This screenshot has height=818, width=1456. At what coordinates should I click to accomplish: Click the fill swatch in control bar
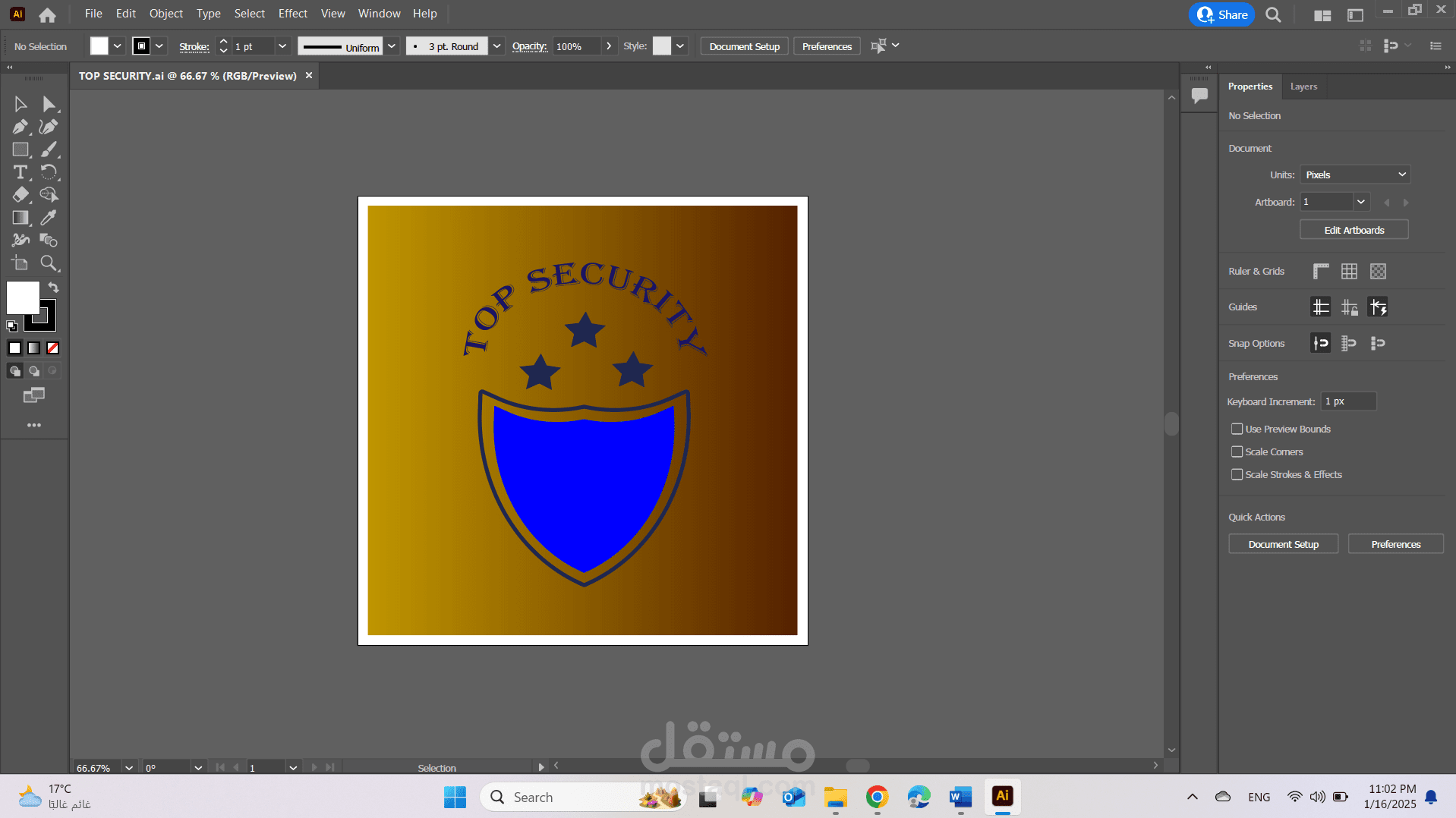point(99,46)
